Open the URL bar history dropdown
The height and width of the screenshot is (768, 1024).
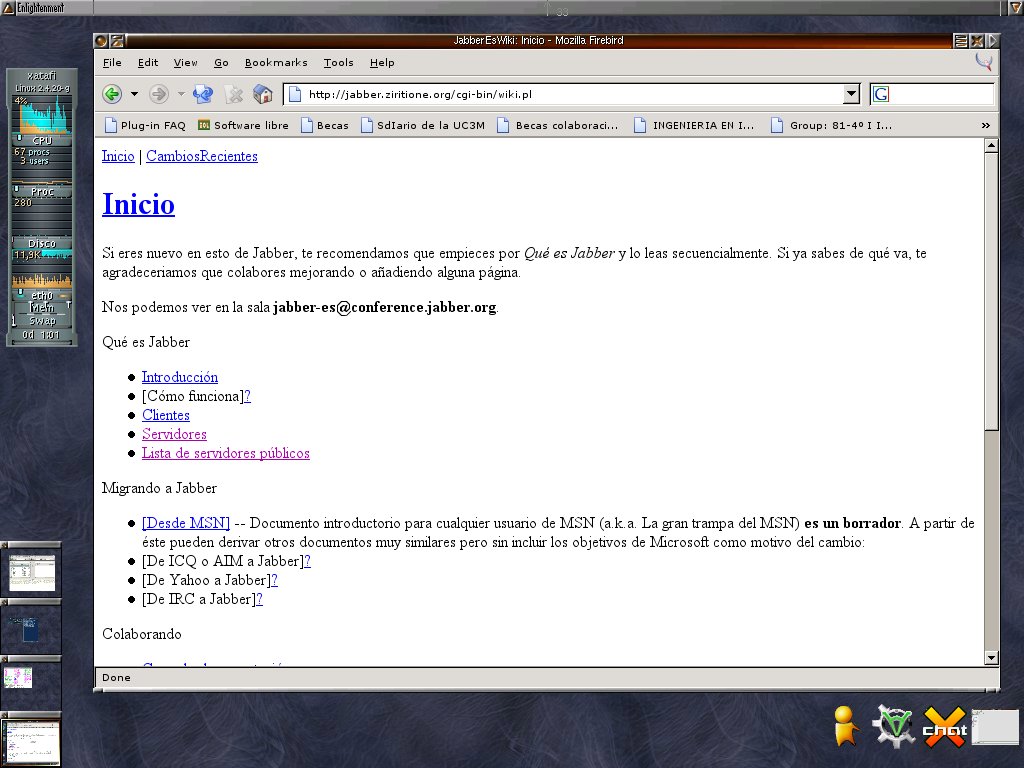click(851, 95)
